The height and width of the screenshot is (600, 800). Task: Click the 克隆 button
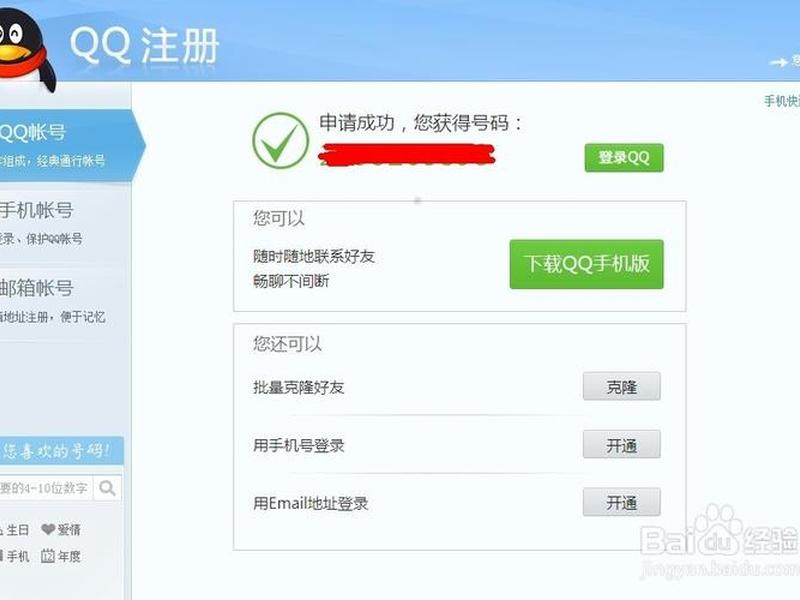621,386
